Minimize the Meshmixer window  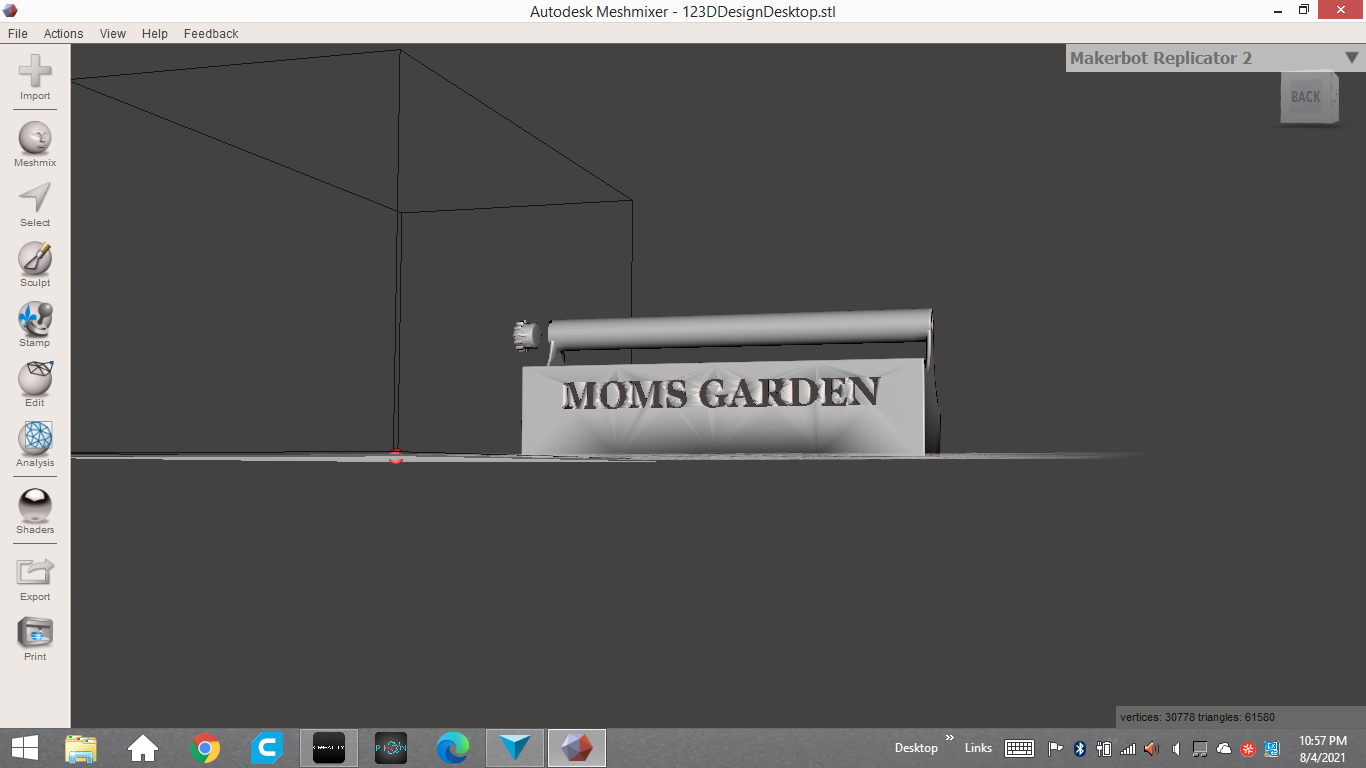click(1277, 10)
